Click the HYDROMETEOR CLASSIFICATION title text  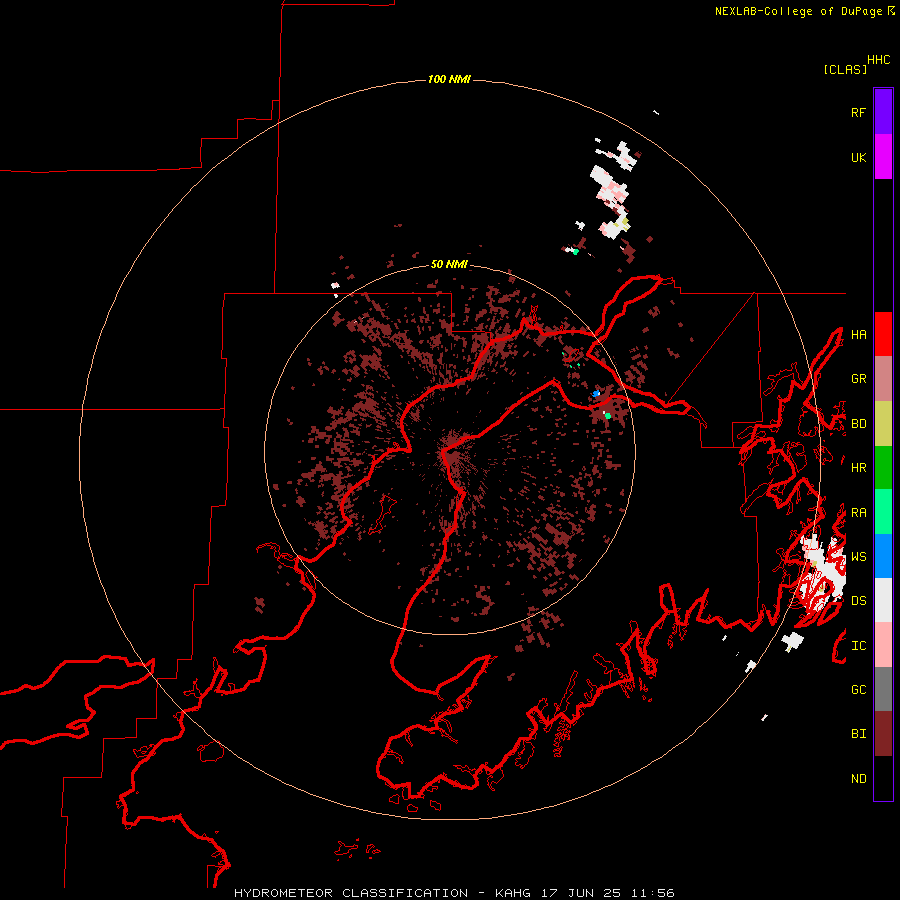pos(351,893)
